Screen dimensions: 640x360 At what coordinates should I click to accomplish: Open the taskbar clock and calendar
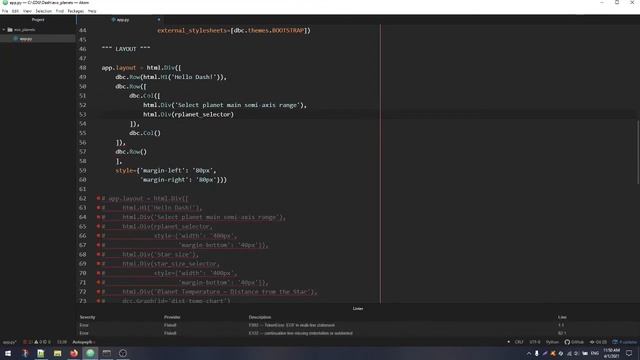(x=611, y=353)
